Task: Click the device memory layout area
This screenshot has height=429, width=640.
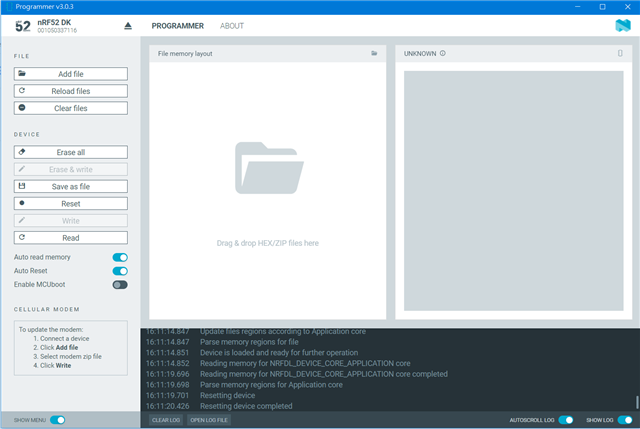Action: pos(513,191)
